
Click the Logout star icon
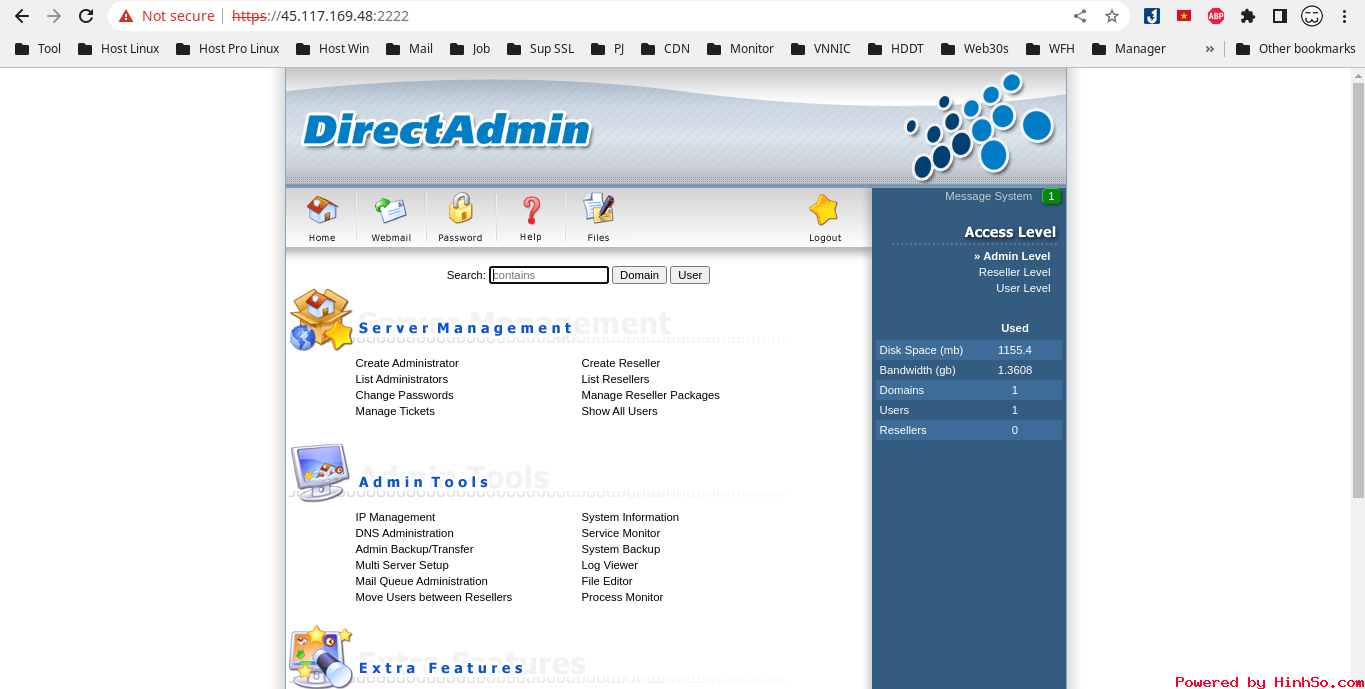[824, 210]
